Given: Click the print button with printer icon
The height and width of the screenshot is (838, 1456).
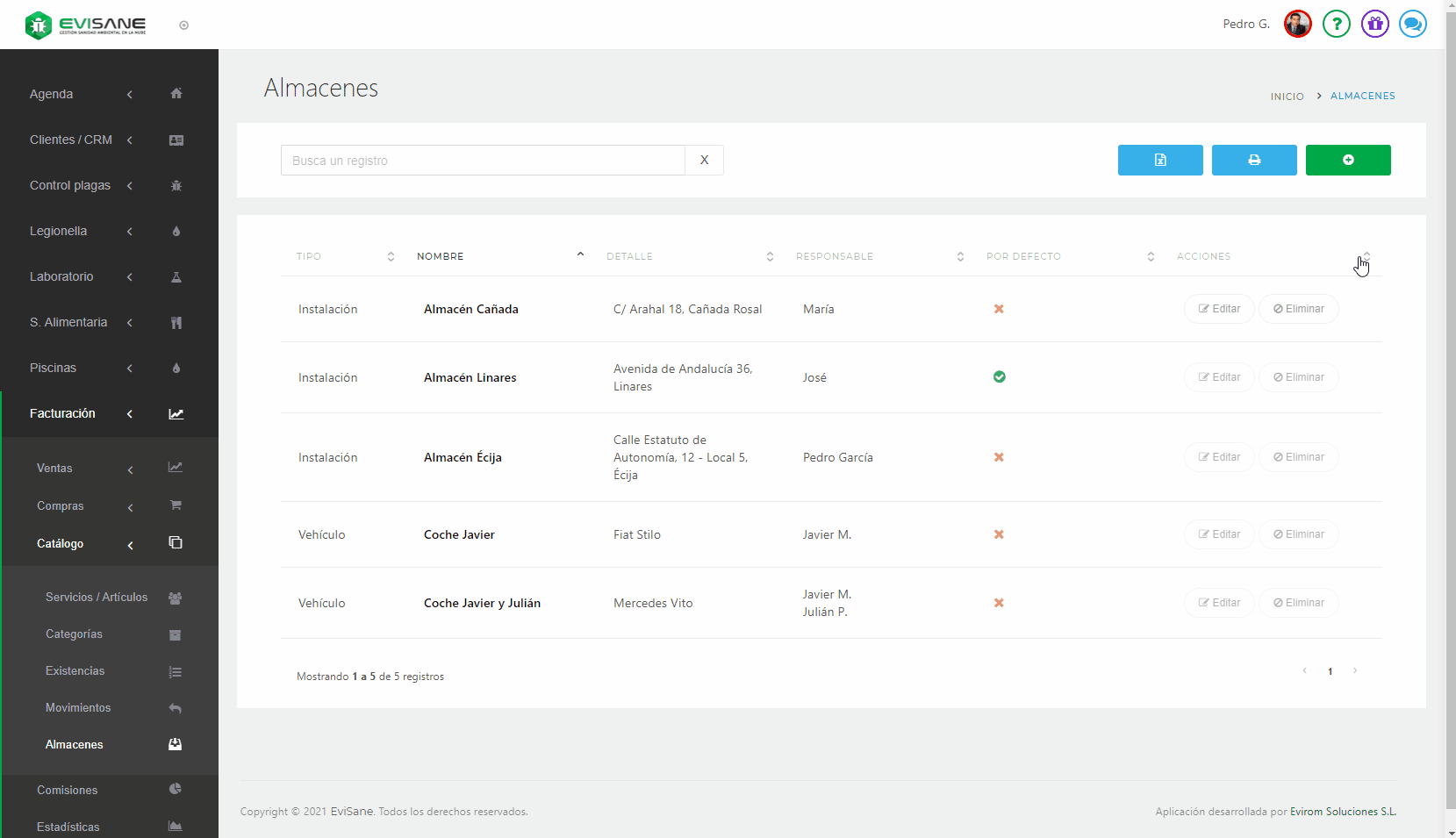Looking at the screenshot, I should click(1253, 160).
